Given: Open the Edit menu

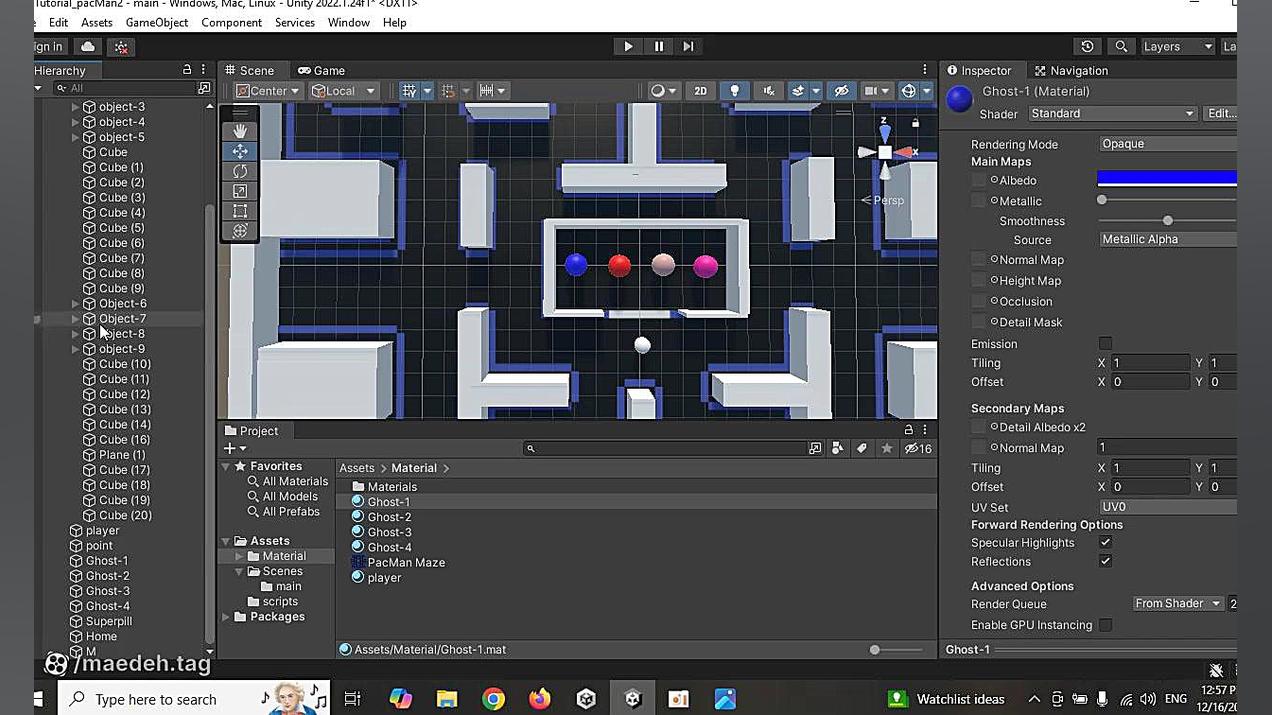Looking at the screenshot, I should 58,22.
